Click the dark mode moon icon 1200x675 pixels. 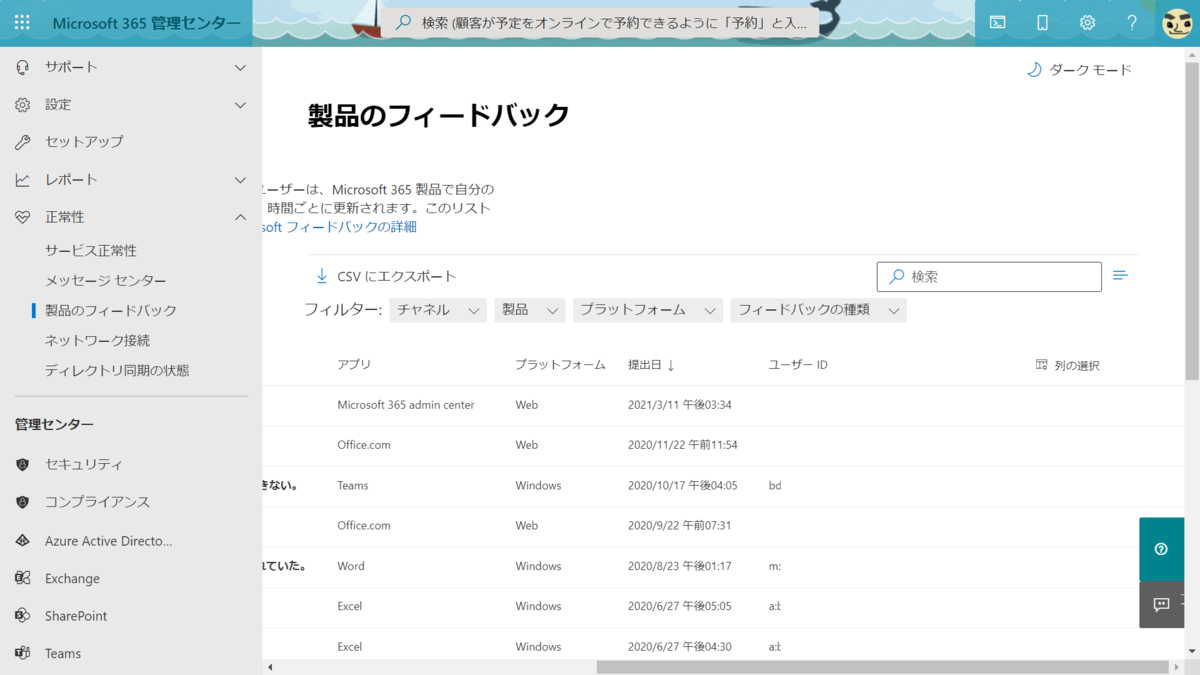[1034, 70]
